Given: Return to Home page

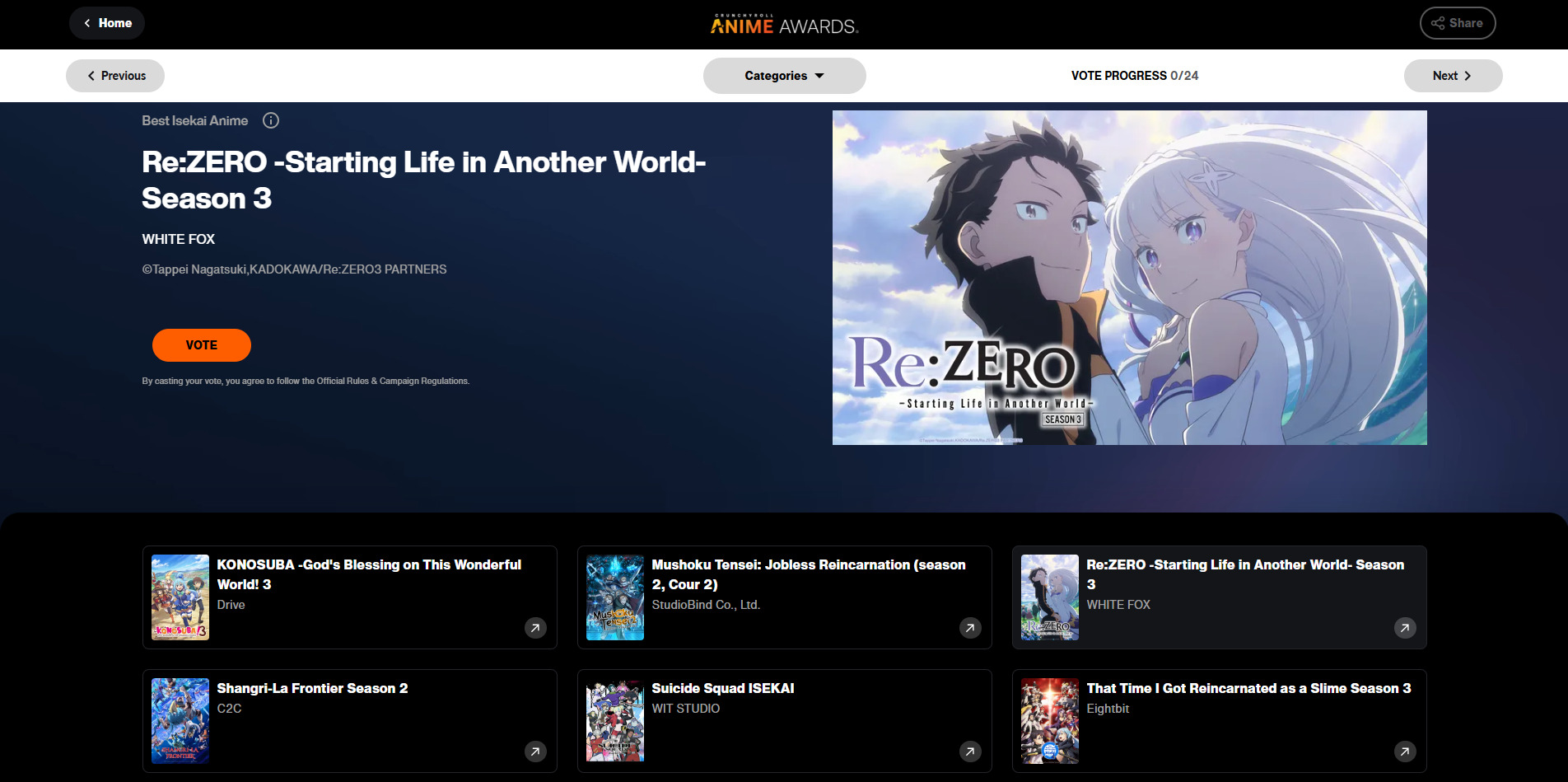Looking at the screenshot, I should click(107, 23).
